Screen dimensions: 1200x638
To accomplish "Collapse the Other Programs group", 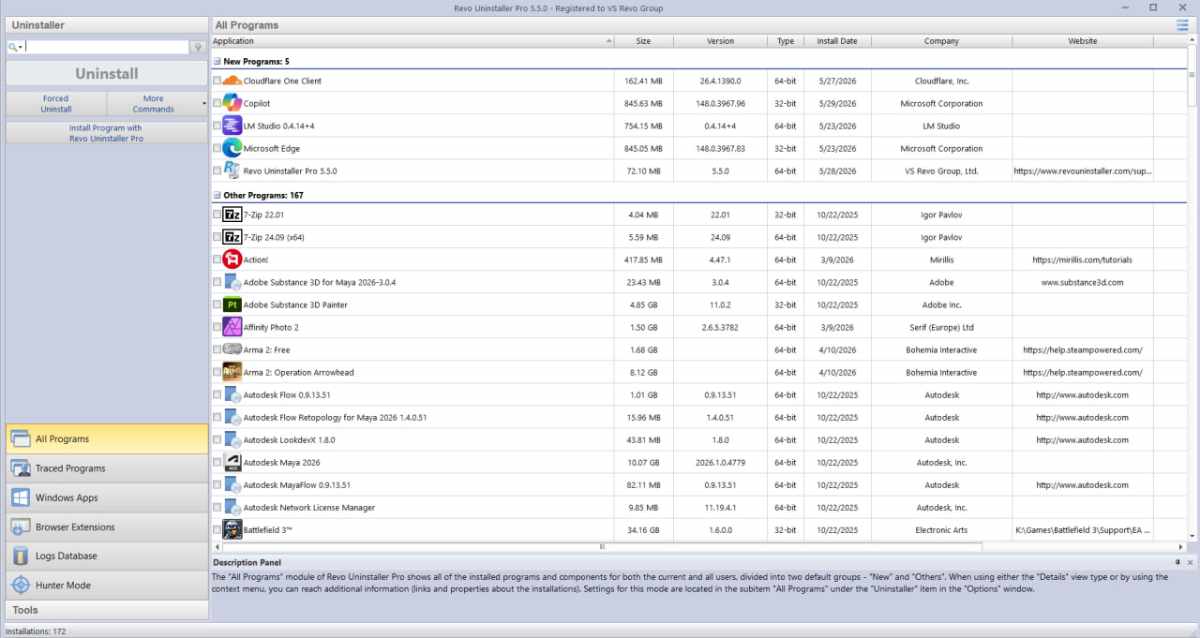I will pos(217,195).
